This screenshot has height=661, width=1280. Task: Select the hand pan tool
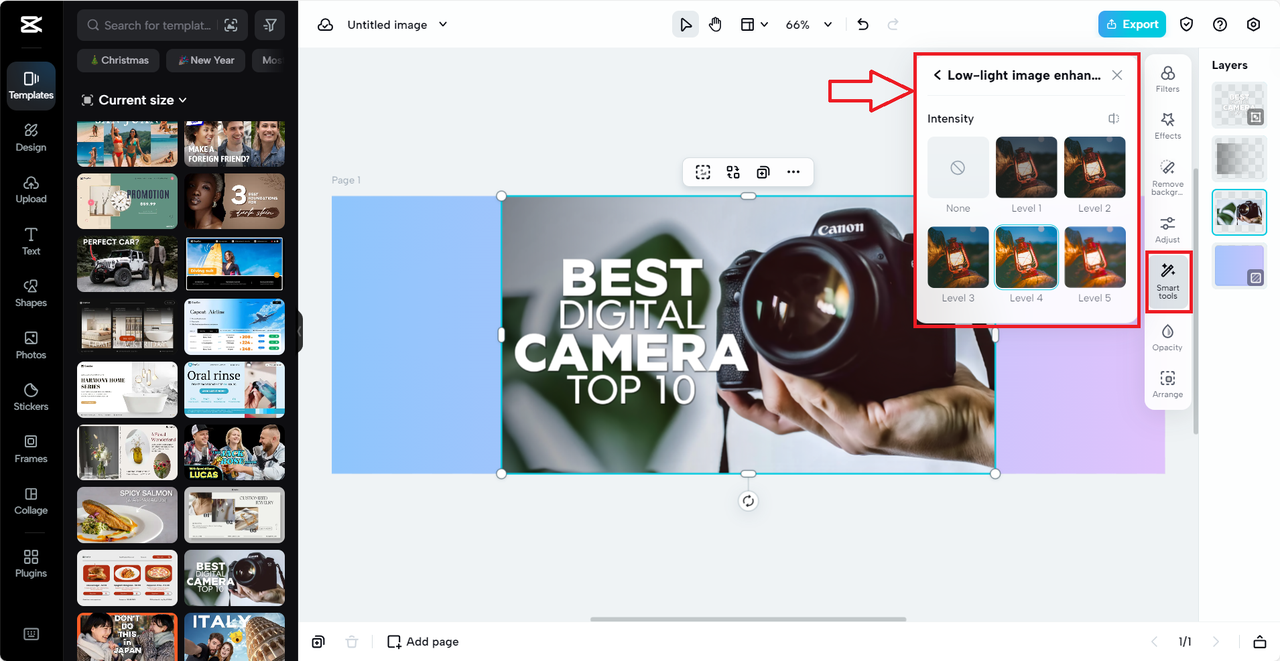pos(716,25)
